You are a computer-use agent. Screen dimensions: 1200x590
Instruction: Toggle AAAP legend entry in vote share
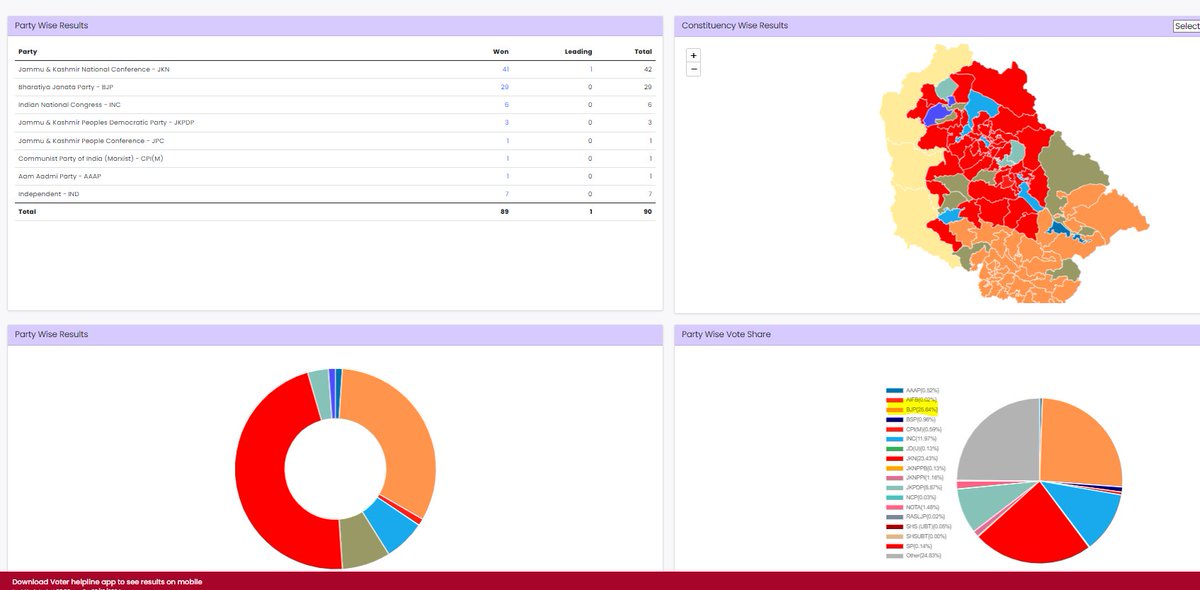click(912, 390)
